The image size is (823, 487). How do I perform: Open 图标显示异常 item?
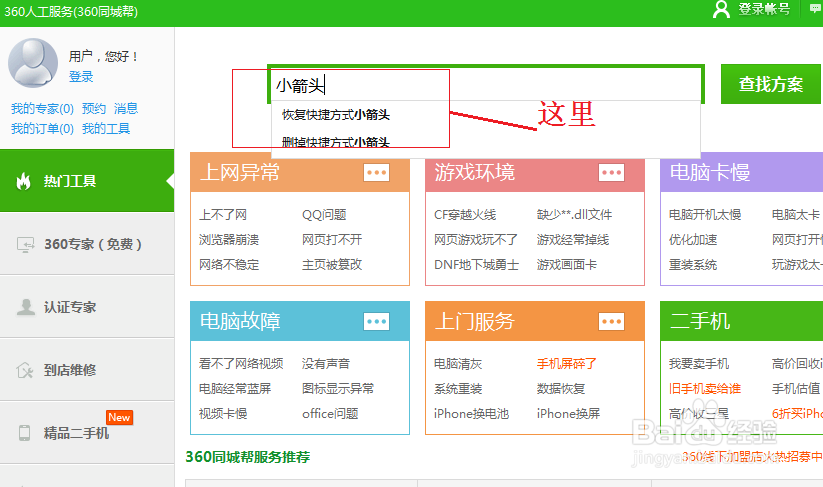(338, 389)
